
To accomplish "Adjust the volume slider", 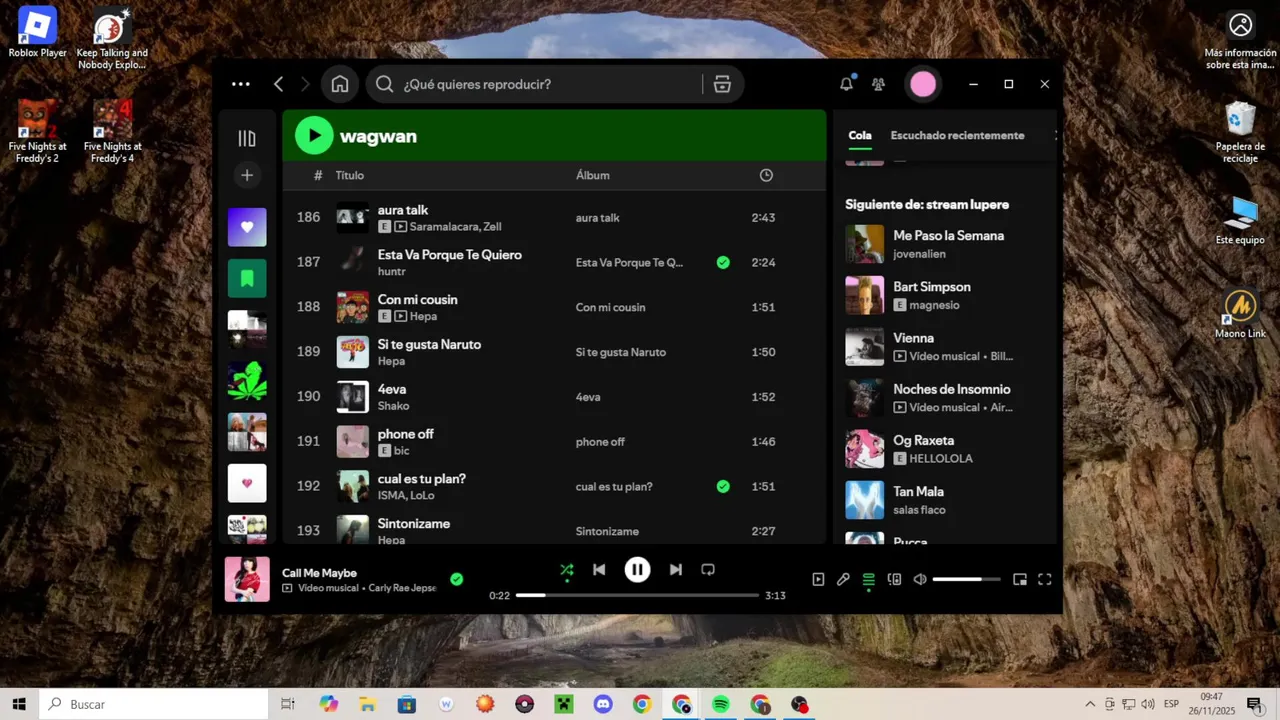I will click(x=967, y=579).
